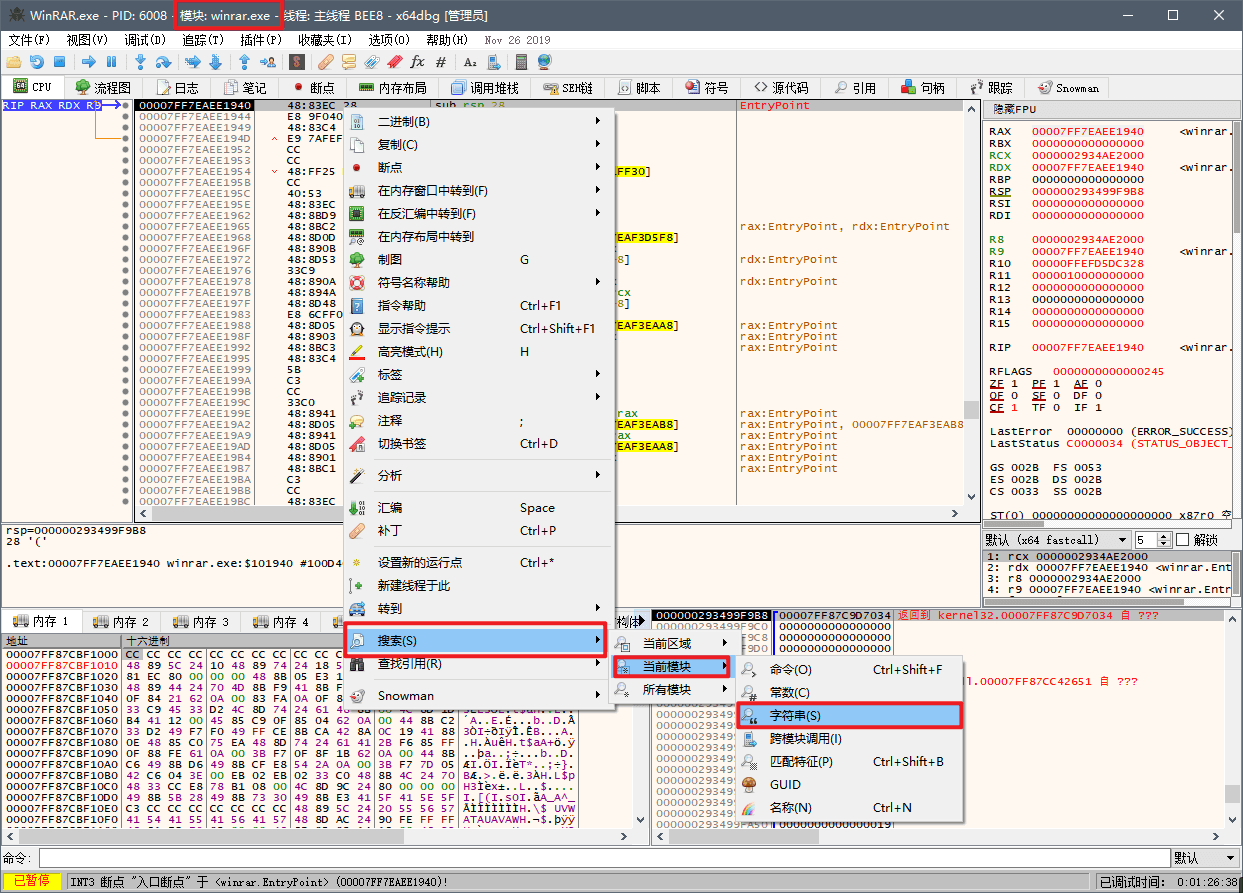Screen dimensions: 1243x893
Task: Choose 字符串(S) in the search submenu
Action: point(850,715)
